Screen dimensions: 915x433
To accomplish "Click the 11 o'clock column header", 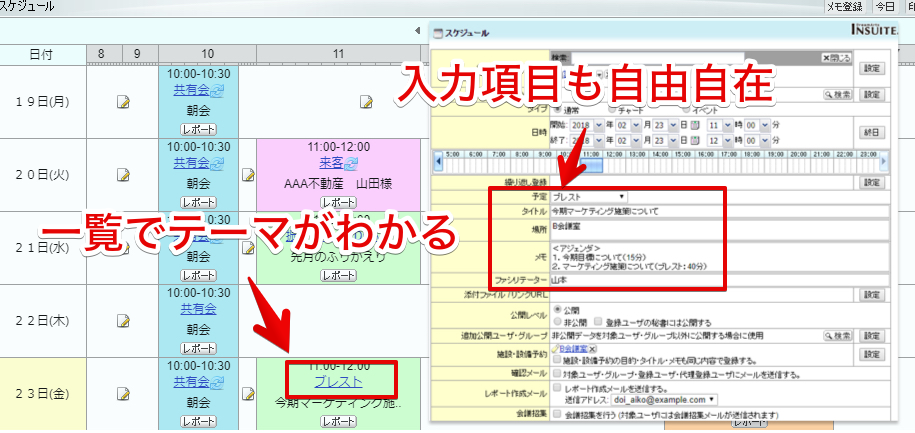I will (338, 55).
